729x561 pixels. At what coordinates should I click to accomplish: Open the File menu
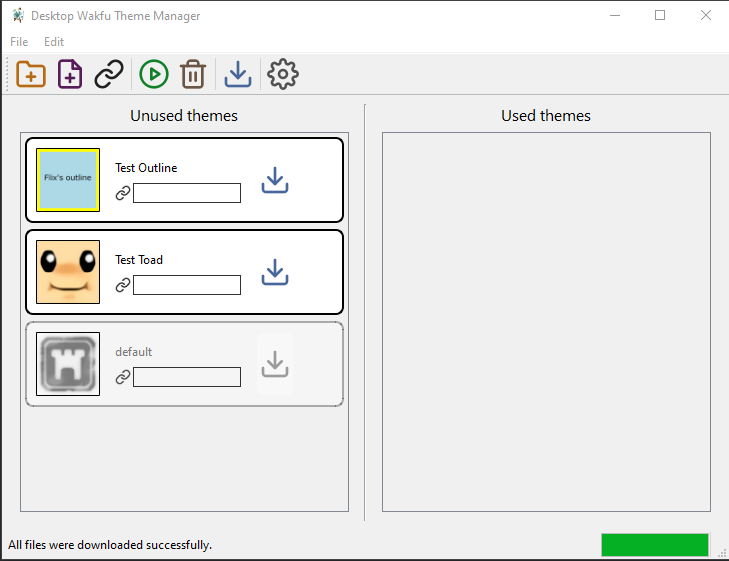(x=19, y=42)
